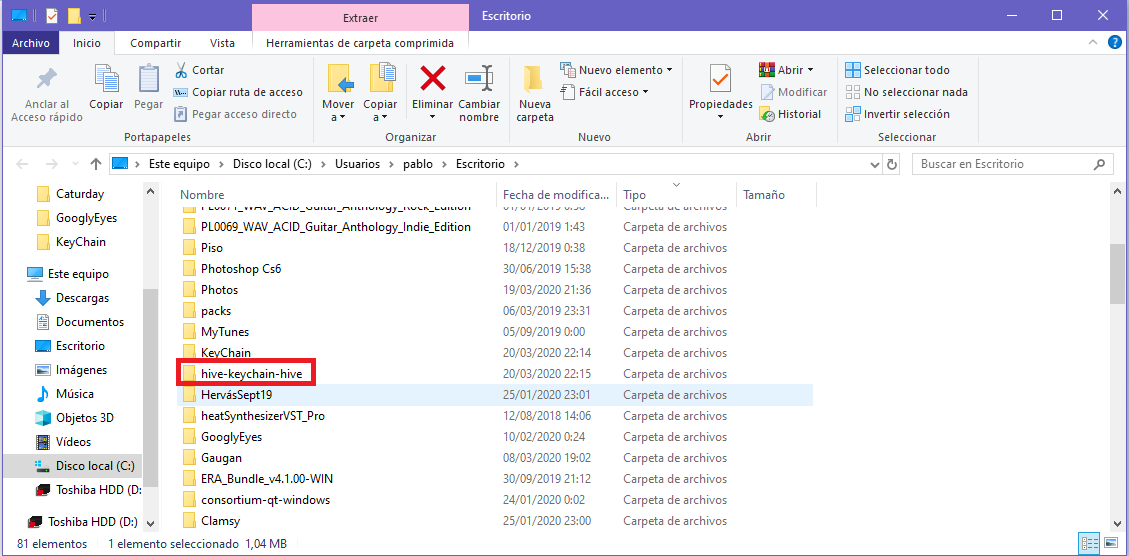This screenshot has width=1129, height=556.
Task: Navigate to pablo in the breadcrumb
Action: tap(418, 164)
